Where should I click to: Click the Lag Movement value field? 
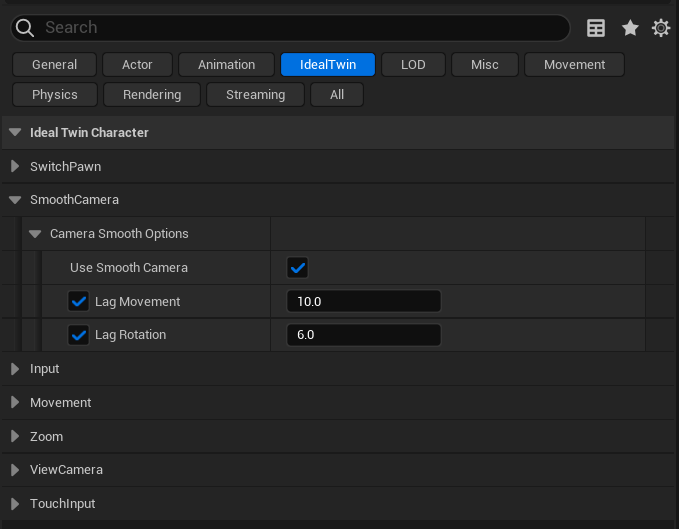(x=363, y=301)
